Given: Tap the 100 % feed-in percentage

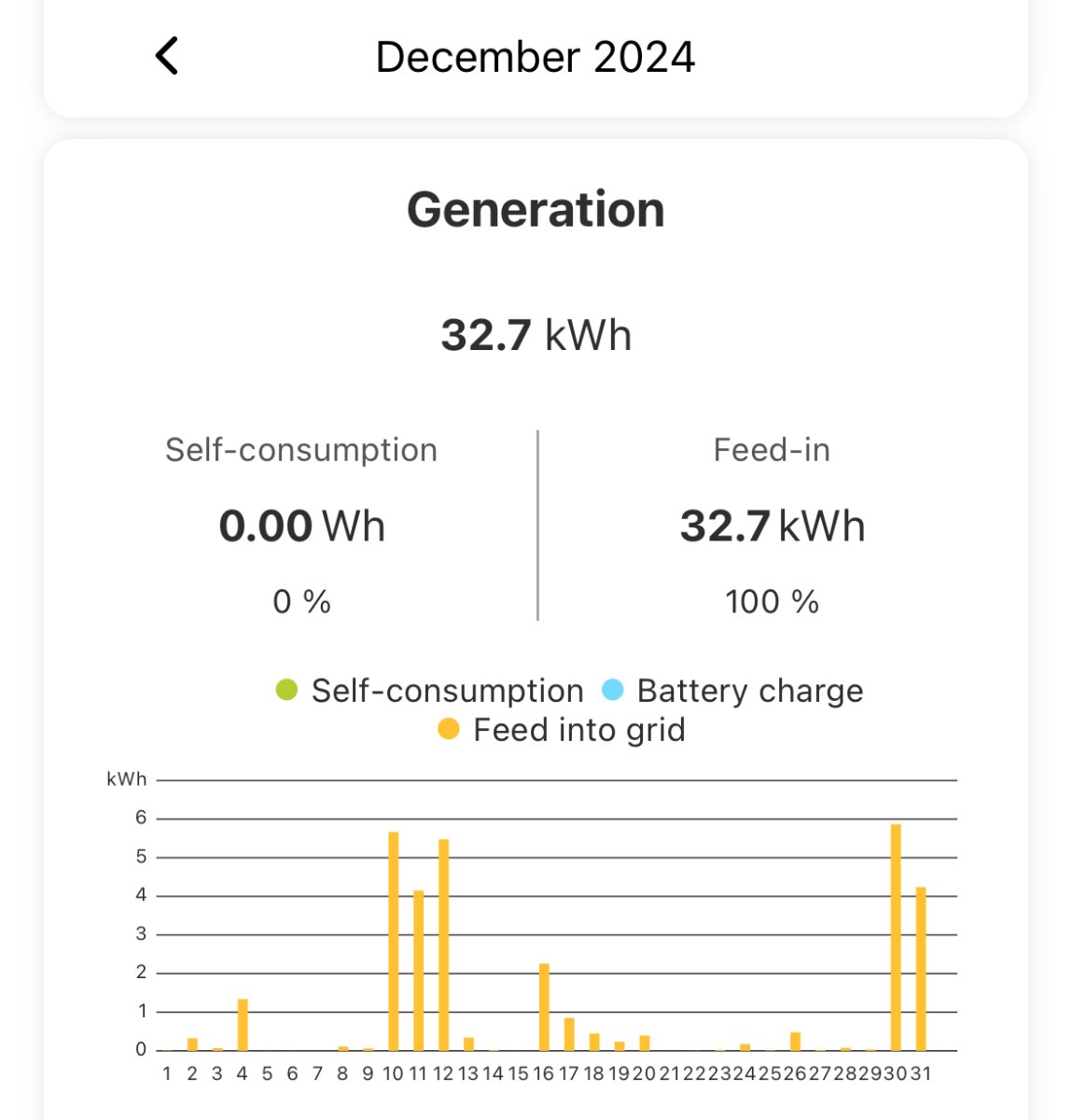Looking at the screenshot, I should click(x=772, y=602).
